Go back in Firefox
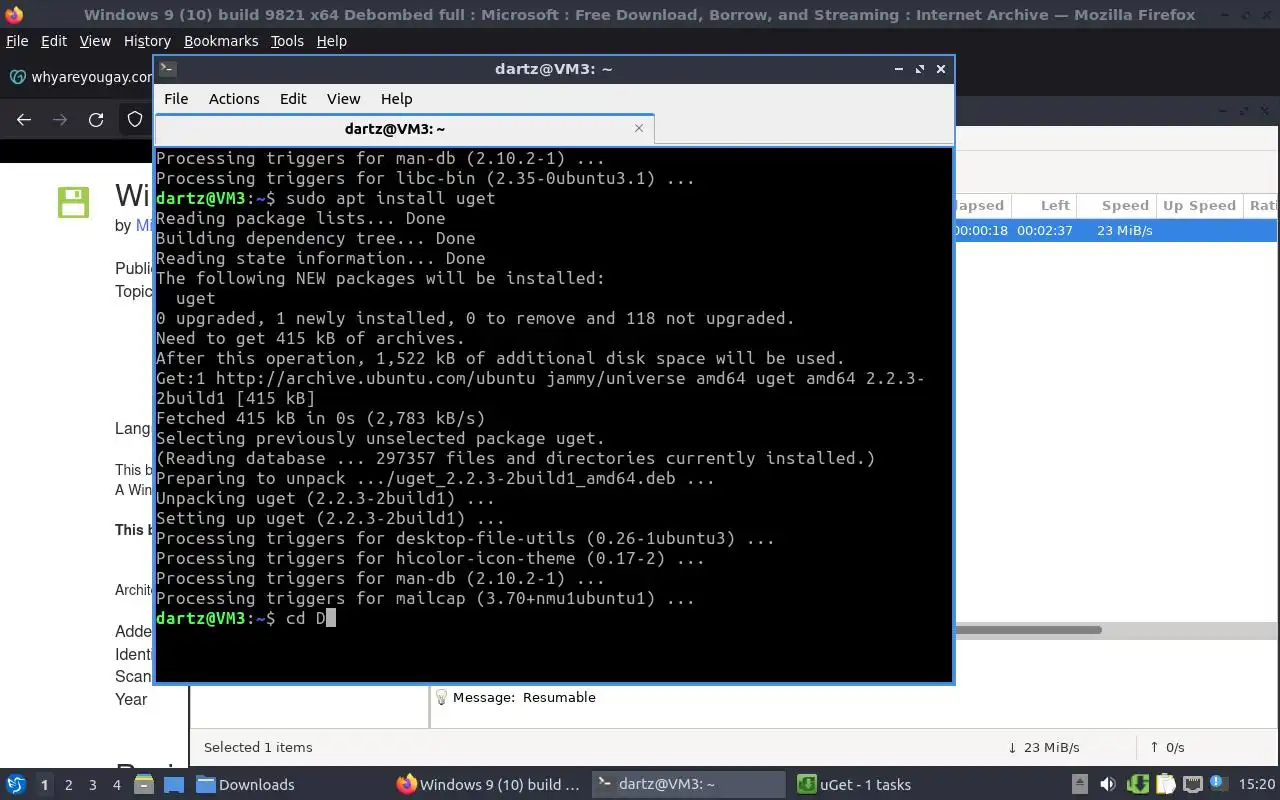1280x800 pixels. (x=24, y=120)
